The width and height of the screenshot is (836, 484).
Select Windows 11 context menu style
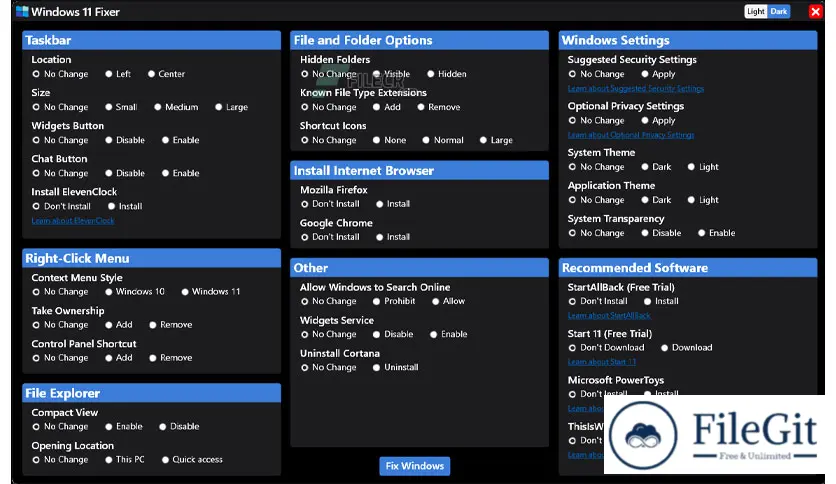(x=211, y=292)
